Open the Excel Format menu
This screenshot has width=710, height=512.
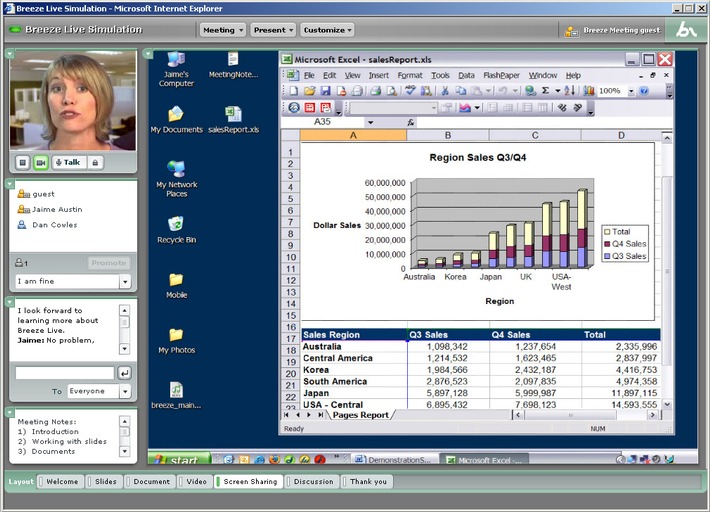(x=410, y=76)
